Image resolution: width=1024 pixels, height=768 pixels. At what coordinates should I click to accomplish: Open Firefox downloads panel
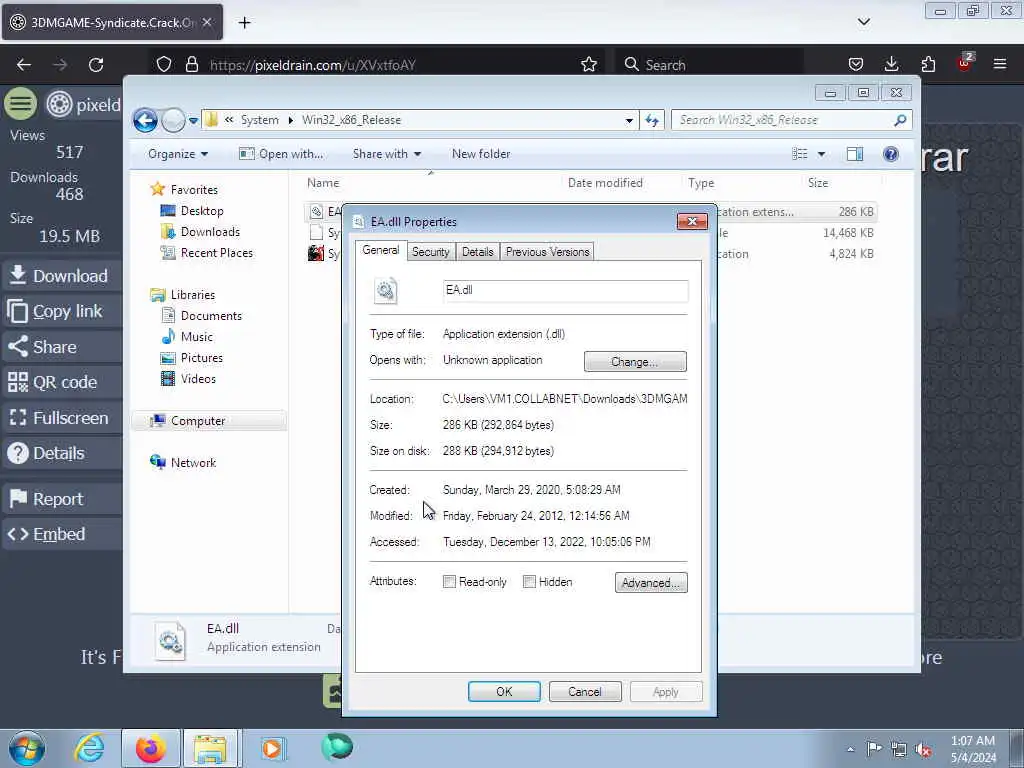click(x=891, y=64)
